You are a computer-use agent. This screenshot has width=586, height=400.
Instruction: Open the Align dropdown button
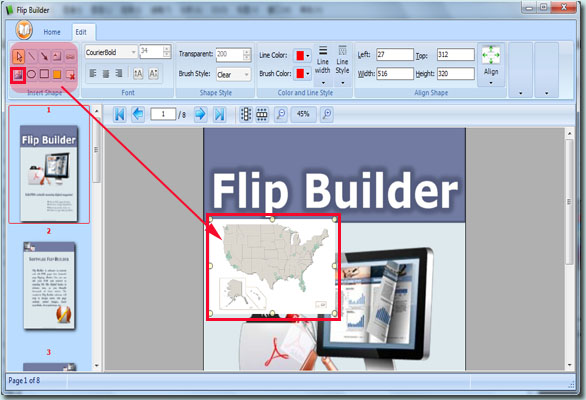coord(491,65)
